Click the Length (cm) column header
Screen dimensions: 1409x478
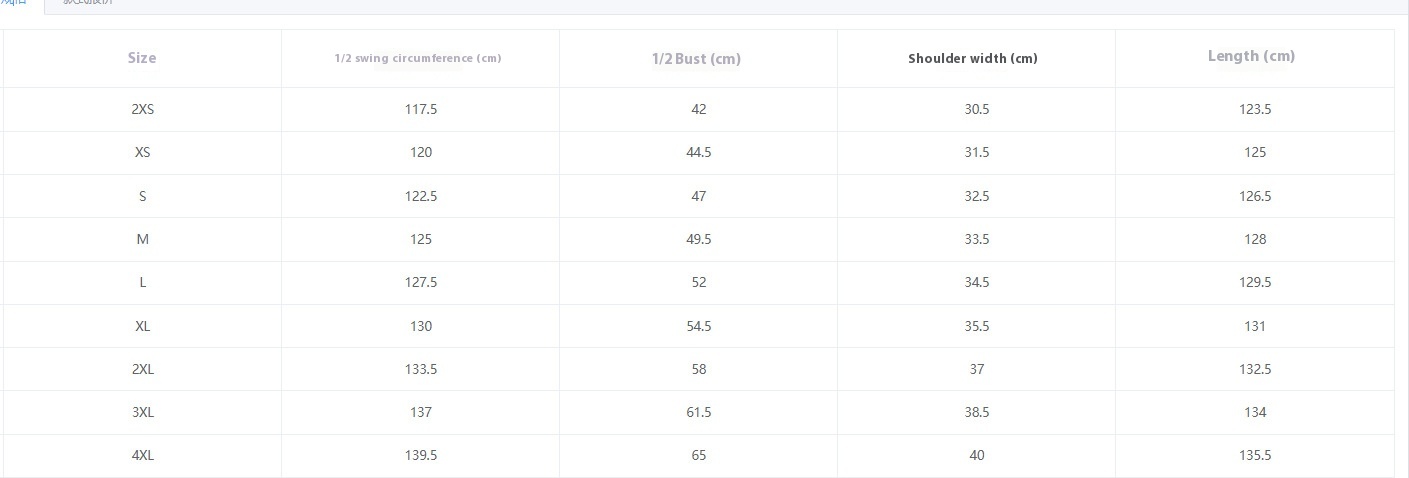[x=1251, y=56]
